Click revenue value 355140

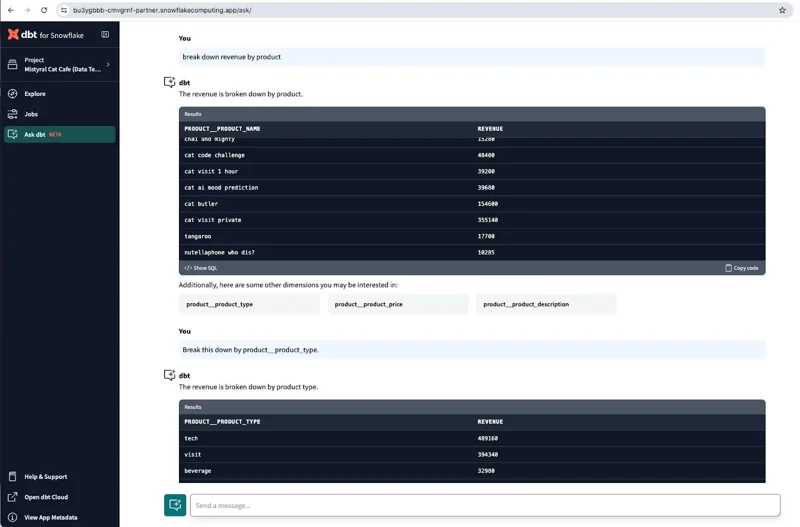pyautogui.click(x=488, y=220)
